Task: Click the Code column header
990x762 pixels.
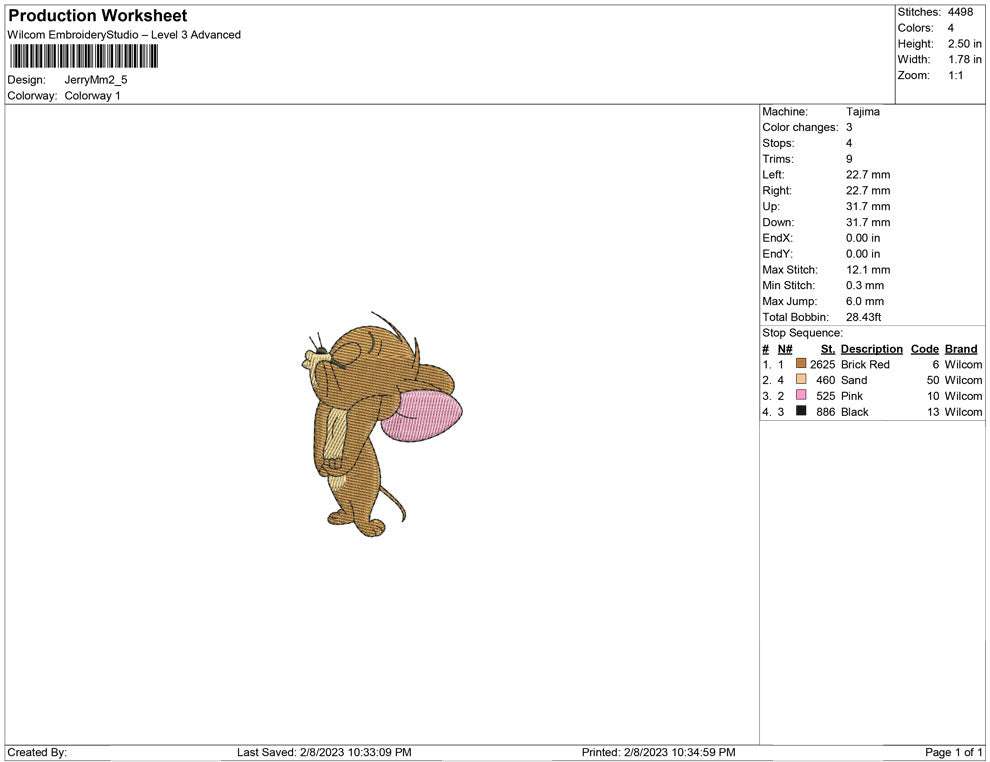Action: click(925, 349)
